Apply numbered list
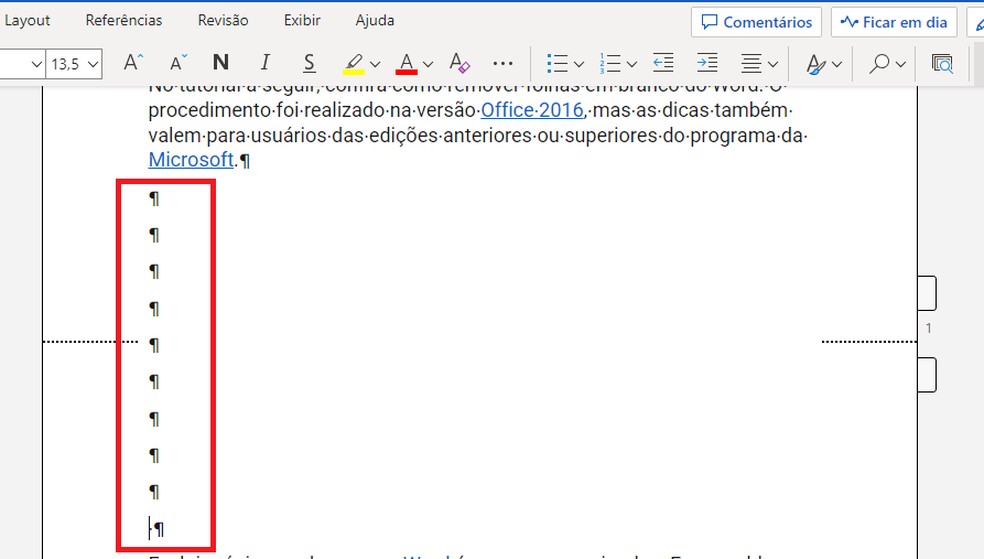Image resolution: width=984 pixels, height=559 pixels. click(610, 63)
